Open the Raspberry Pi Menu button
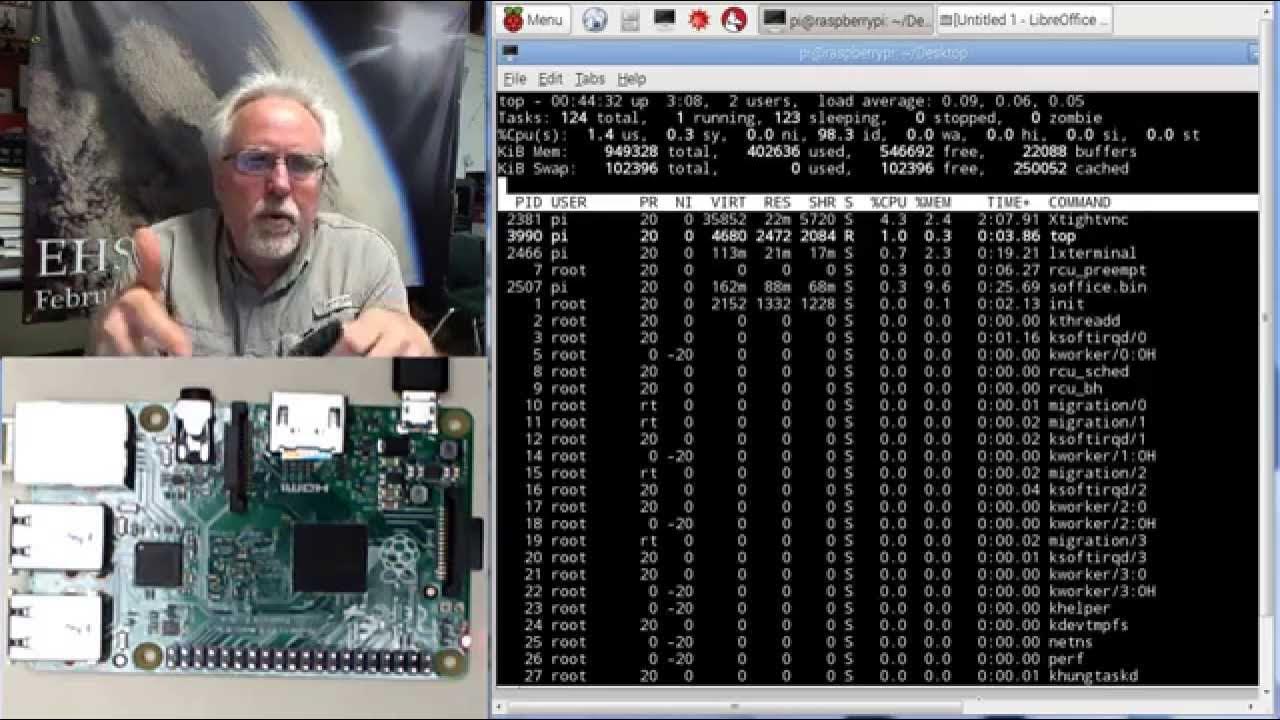Screen dimensions: 1280x720 [x=533, y=19]
